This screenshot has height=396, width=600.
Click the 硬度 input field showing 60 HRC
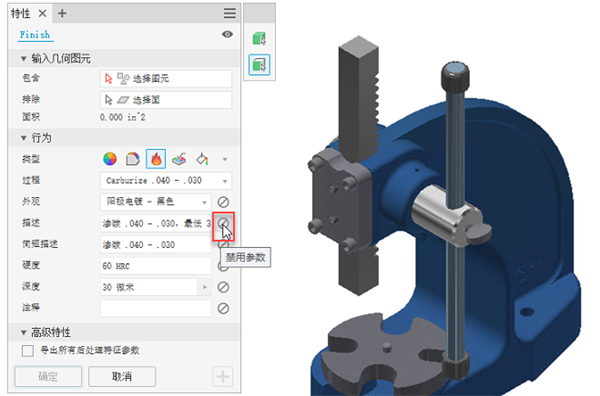coord(156,266)
